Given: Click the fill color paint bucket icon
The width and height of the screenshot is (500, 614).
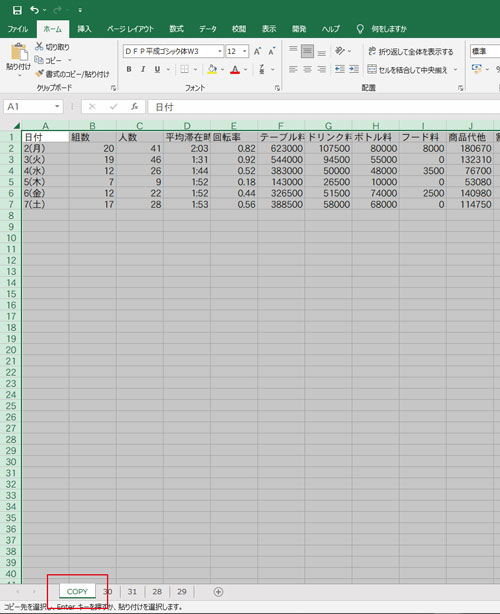Looking at the screenshot, I should [x=212, y=69].
